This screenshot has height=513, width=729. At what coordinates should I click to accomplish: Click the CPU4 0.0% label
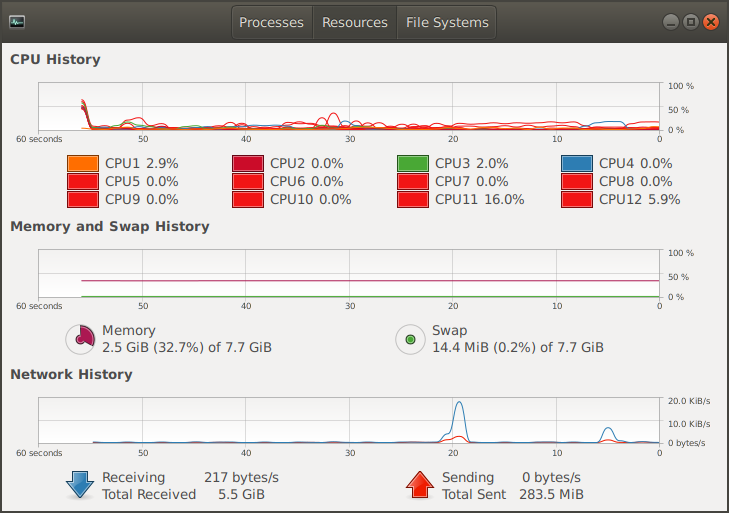coord(636,164)
